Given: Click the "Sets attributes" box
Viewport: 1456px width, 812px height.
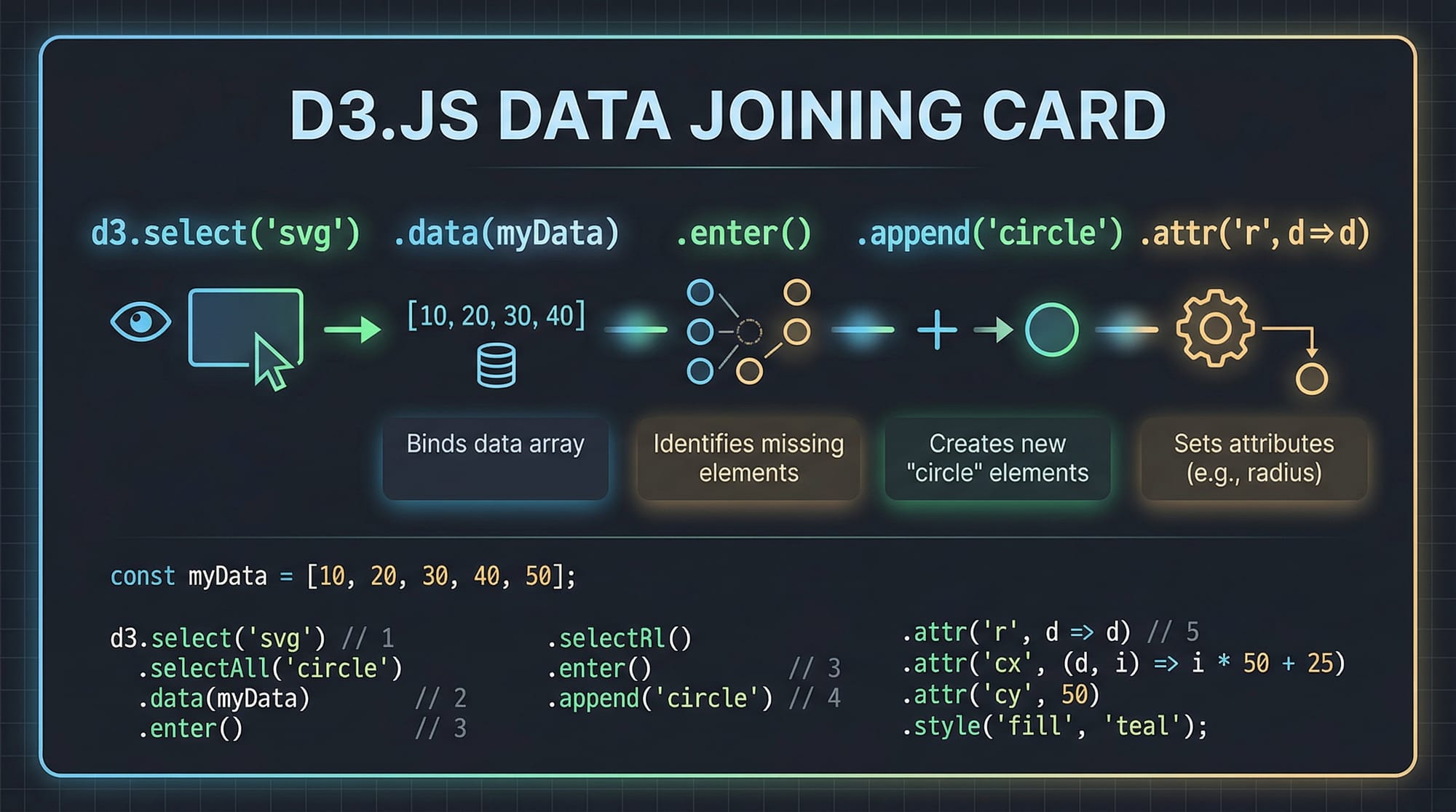Looking at the screenshot, I should point(1254,458).
